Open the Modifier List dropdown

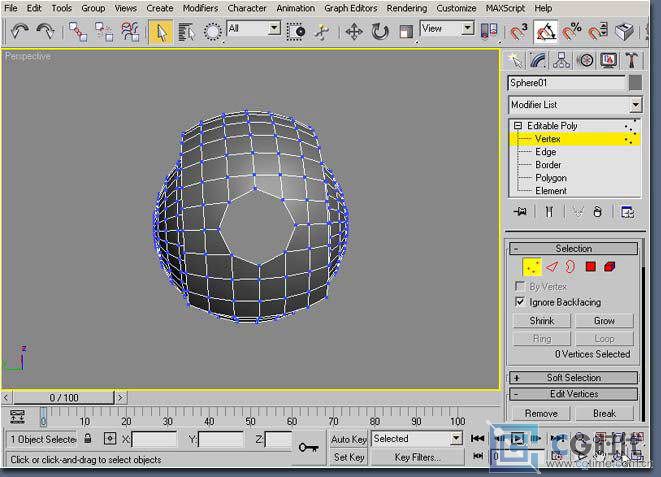click(x=635, y=105)
